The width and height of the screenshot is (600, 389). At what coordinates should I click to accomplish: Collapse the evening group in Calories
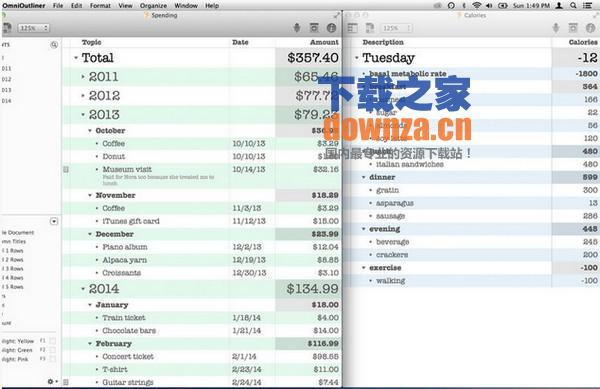(x=364, y=229)
